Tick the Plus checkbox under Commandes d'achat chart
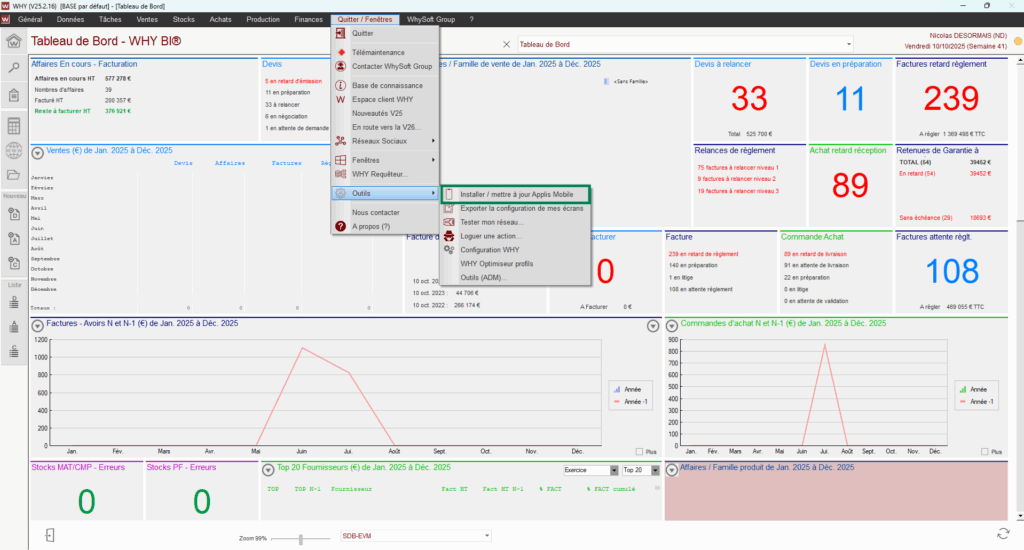The width and height of the screenshot is (1024, 550). (x=984, y=452)
